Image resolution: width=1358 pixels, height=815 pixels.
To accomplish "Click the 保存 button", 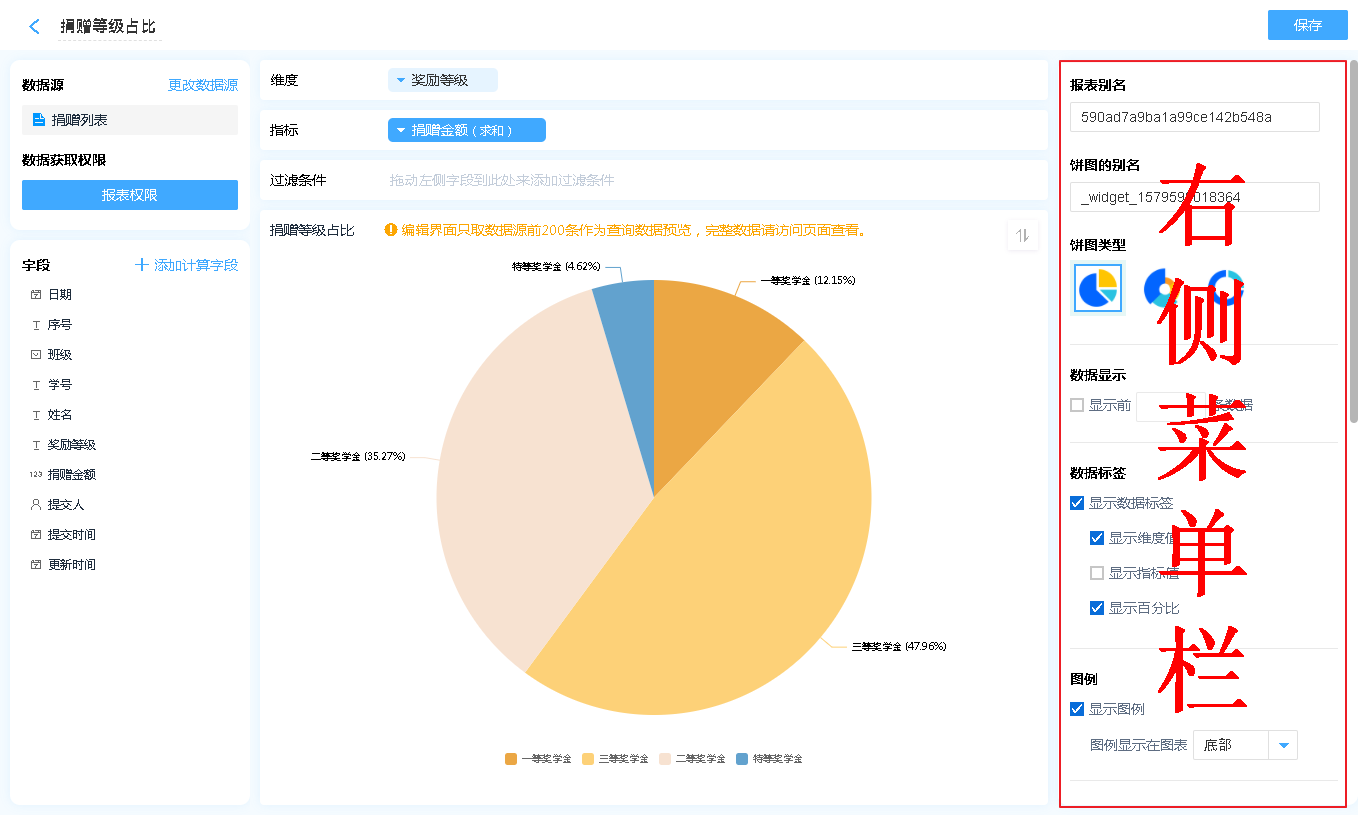I will (1307, 25).
